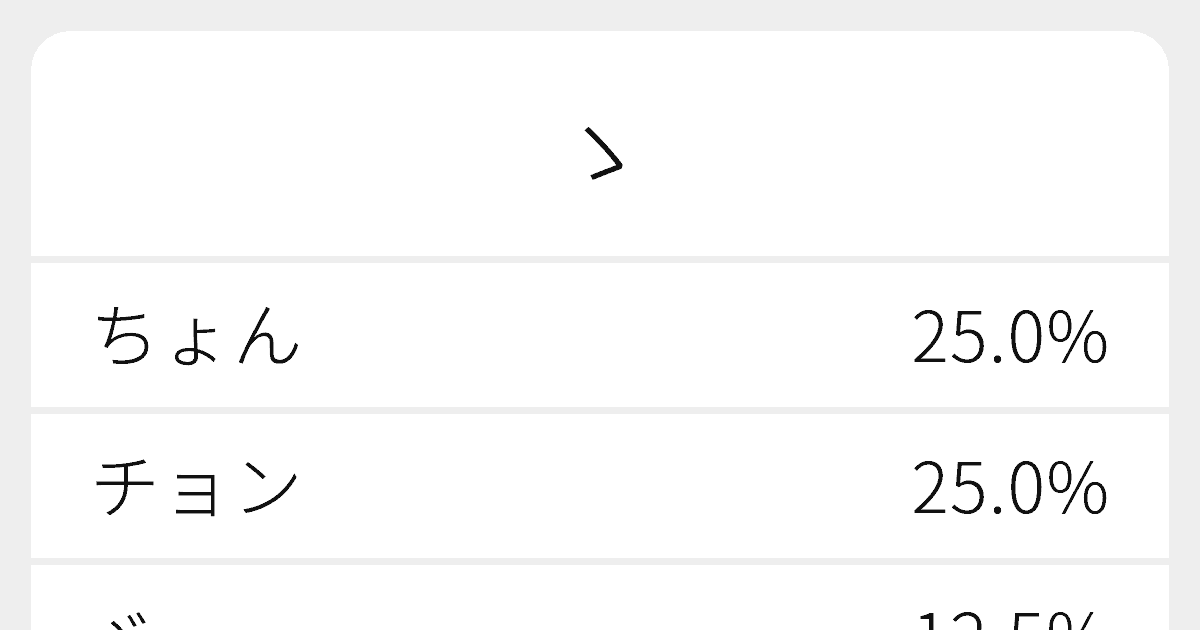1200x630 pixels.
Task: Click the rounded top-left corner of header card
Action: click(x=45, y=44)
